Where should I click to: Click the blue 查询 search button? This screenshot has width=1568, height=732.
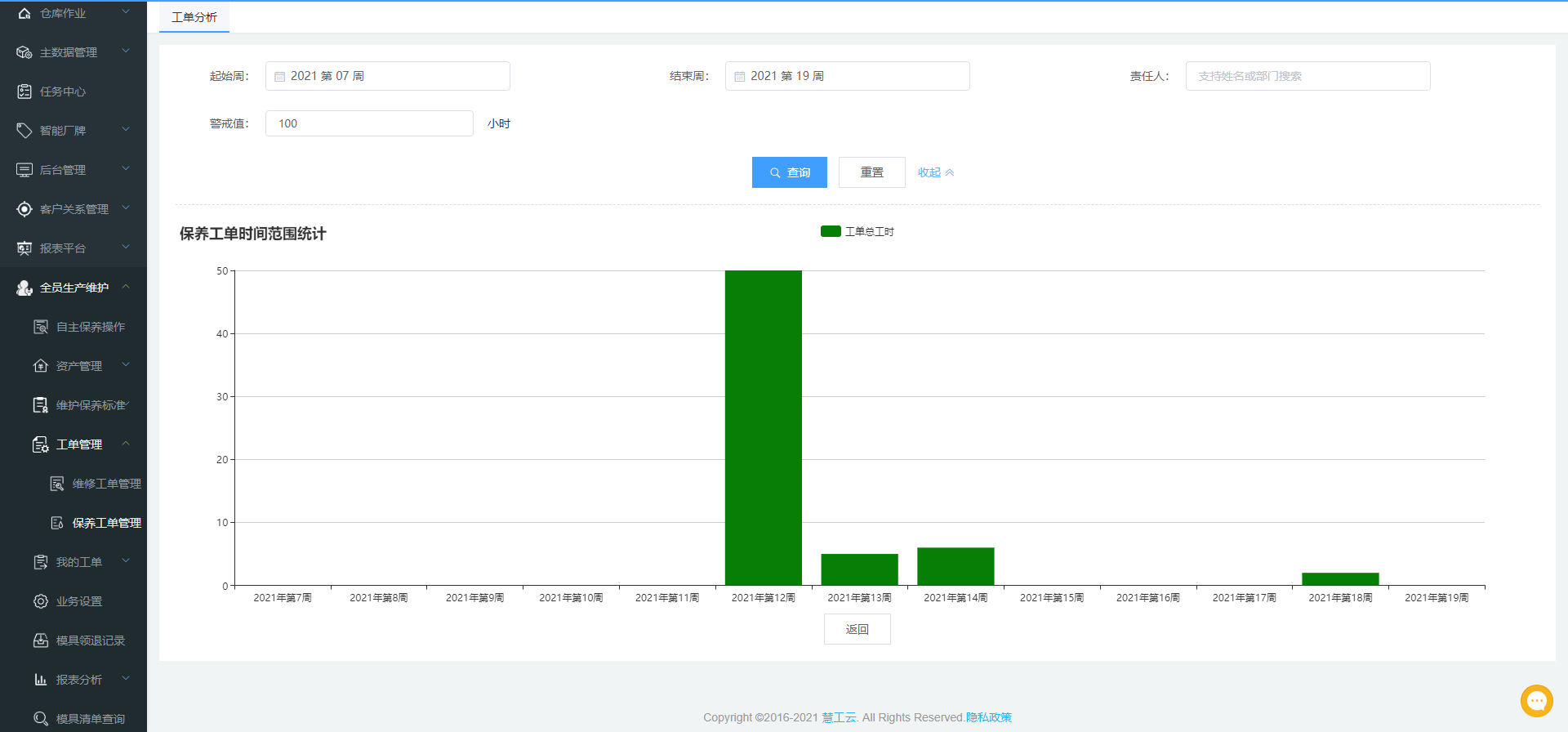point(789,172)
